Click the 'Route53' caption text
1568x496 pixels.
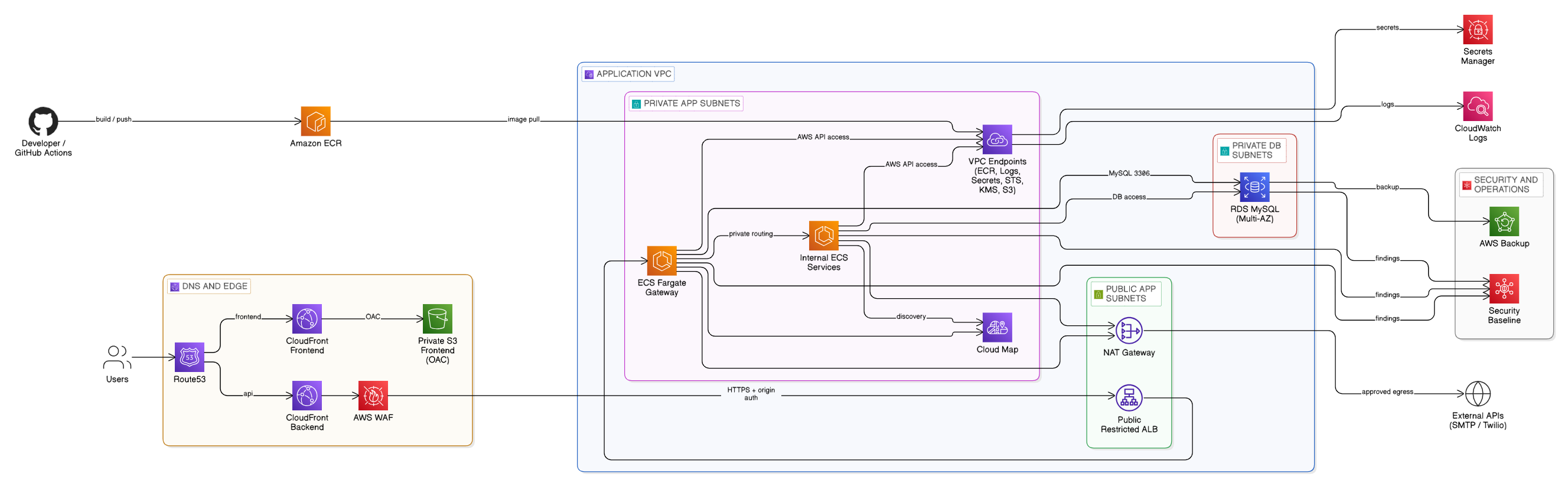point(190,380)
